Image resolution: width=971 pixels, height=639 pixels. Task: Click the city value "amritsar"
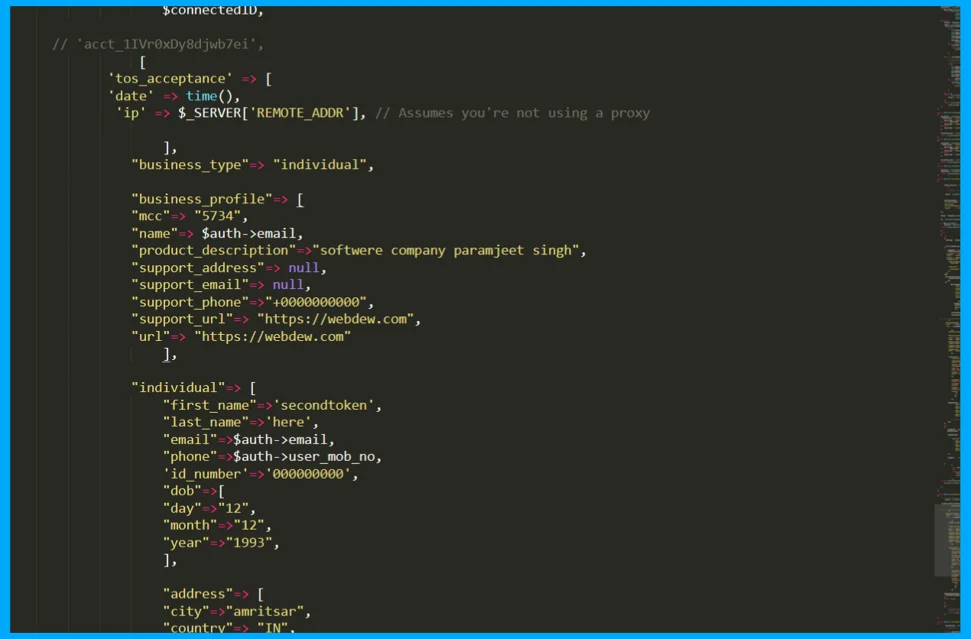[267, 611]
